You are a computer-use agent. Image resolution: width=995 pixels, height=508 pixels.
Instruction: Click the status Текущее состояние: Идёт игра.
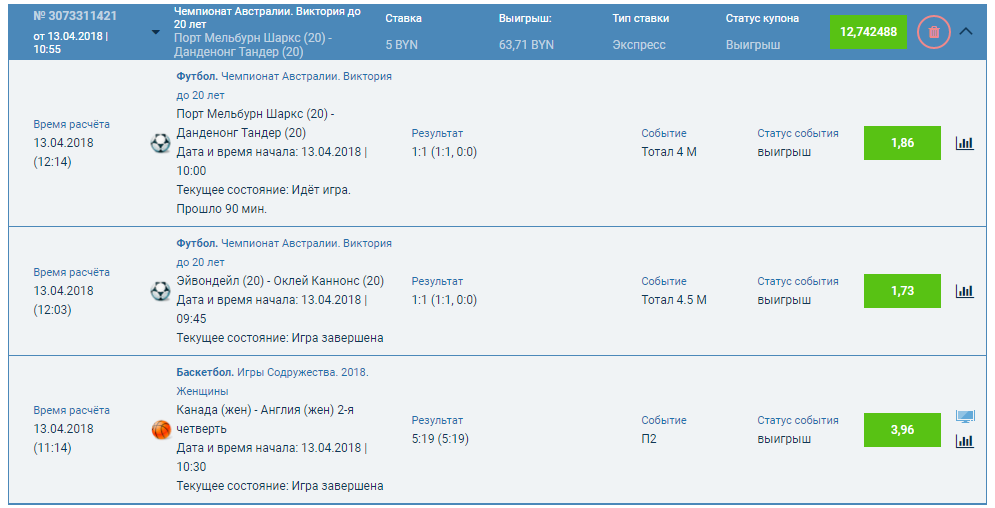263,190
